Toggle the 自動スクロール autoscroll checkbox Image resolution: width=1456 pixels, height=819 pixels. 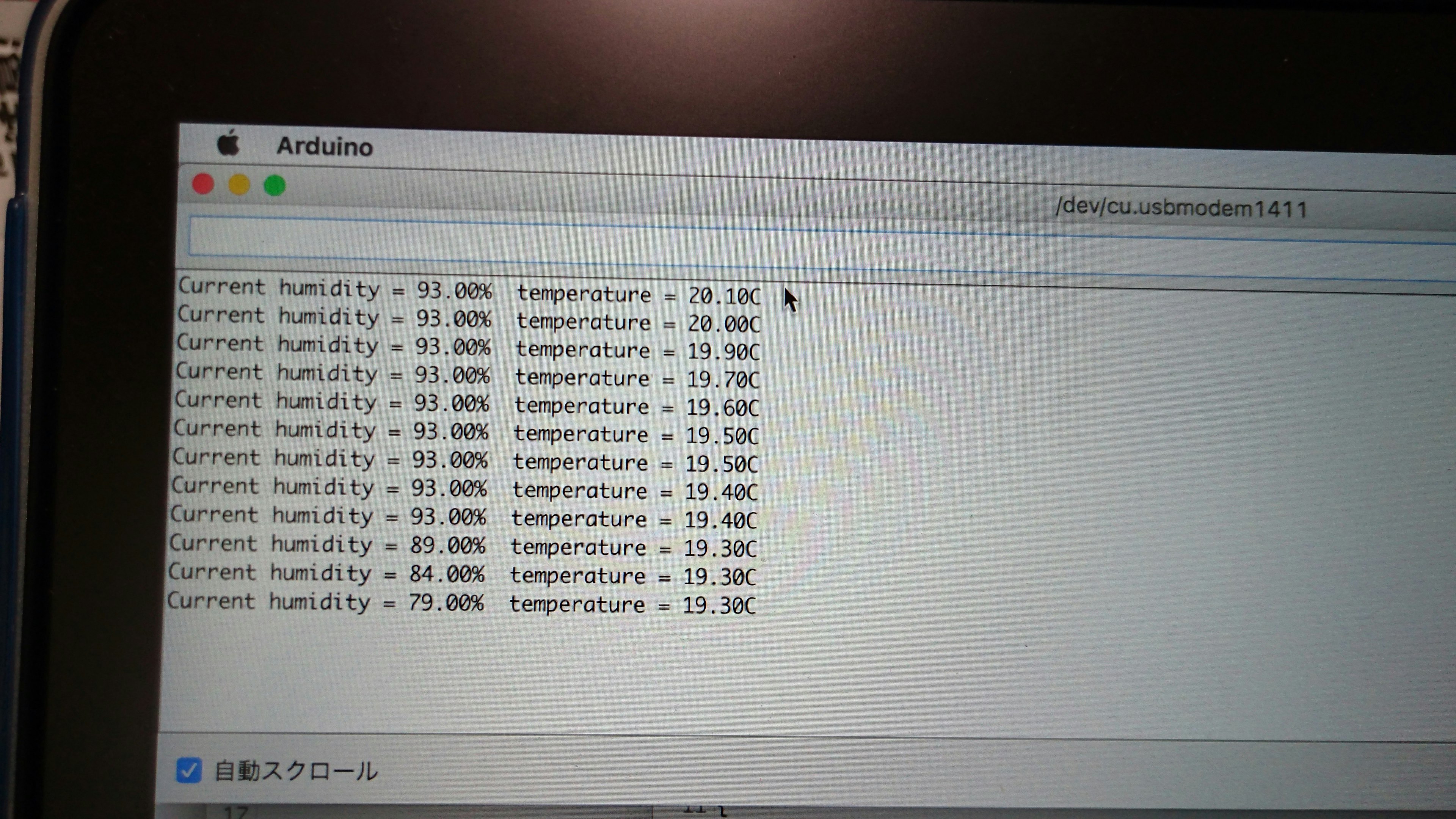point(188,770)
